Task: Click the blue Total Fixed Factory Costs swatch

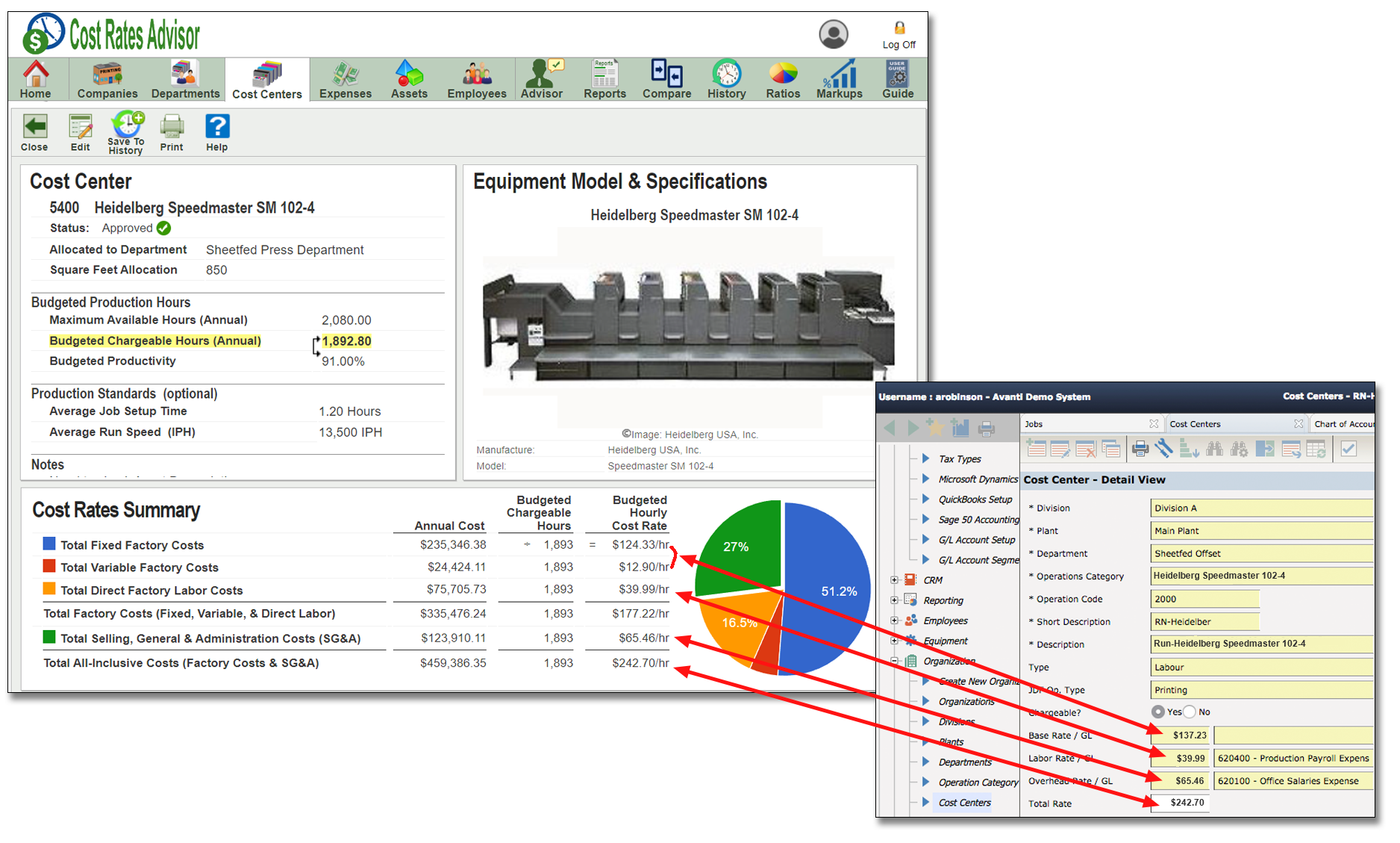Action: [x=49, y=544]
